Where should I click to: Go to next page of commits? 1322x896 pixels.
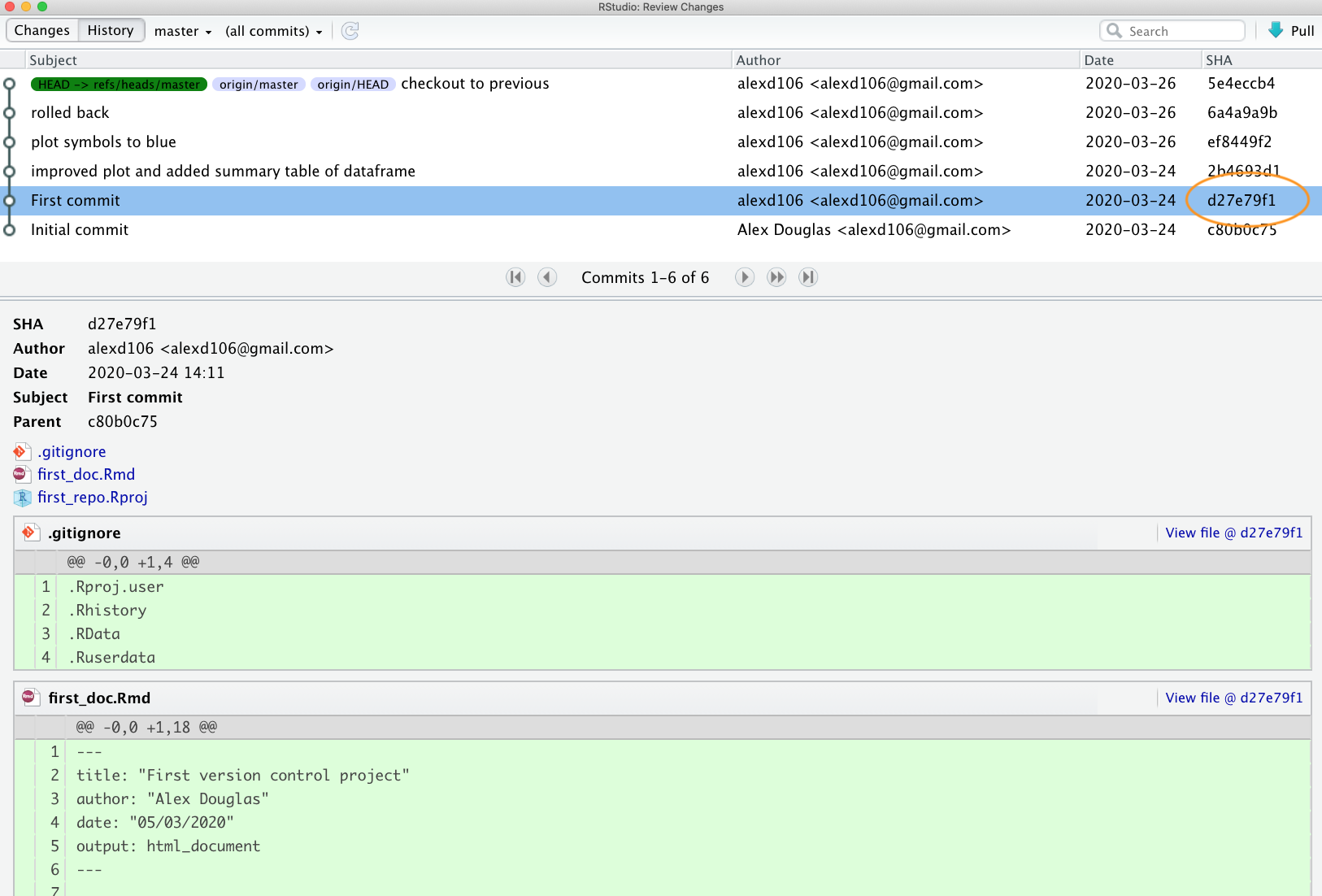(x=744, y=277)
